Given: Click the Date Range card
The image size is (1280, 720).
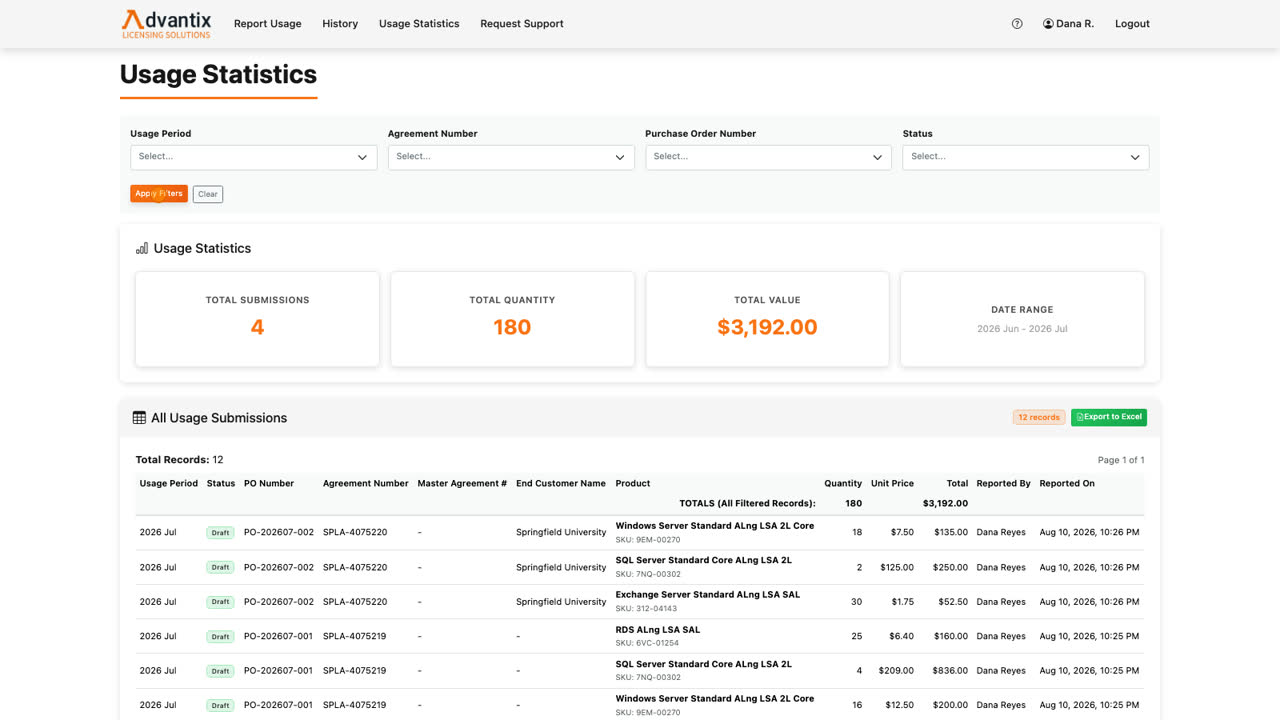Looking at the screenshot, I should pos(1022,319).
